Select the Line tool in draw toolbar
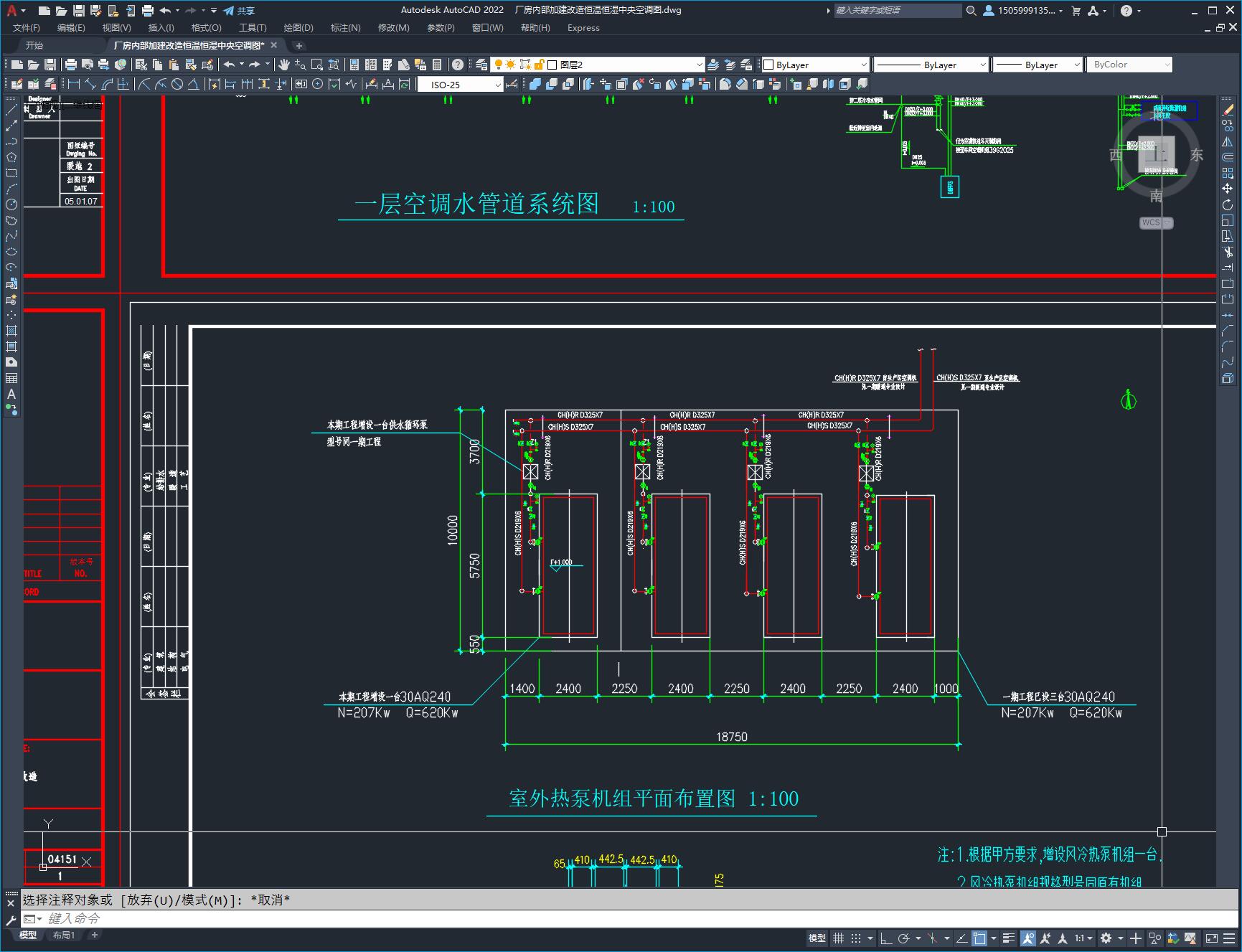The image size is (1242, 952). [11, 110]
